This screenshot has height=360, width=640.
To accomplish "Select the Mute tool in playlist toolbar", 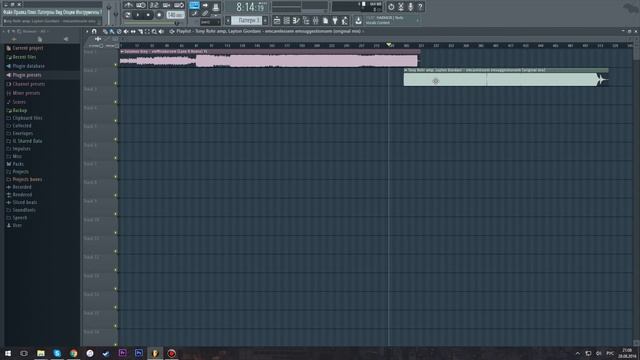I will 126,31.
